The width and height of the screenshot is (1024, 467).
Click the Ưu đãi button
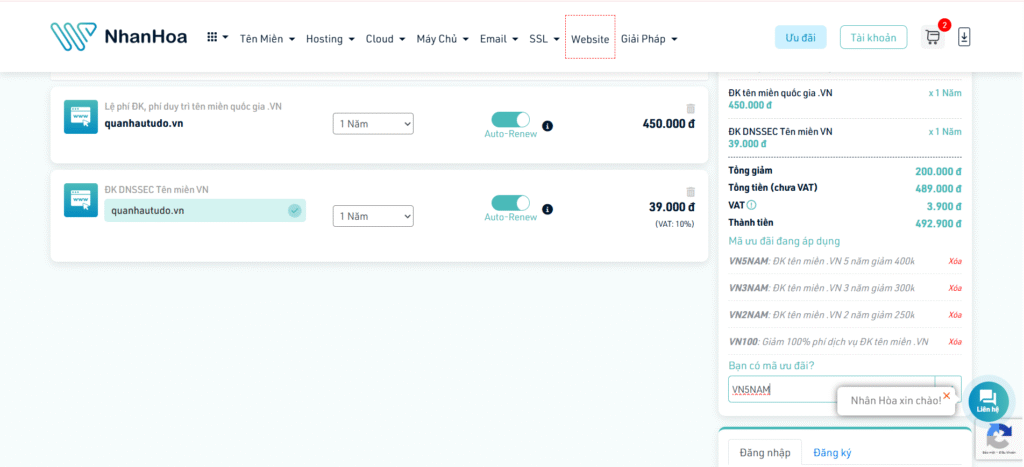click(x=800, y=38)
